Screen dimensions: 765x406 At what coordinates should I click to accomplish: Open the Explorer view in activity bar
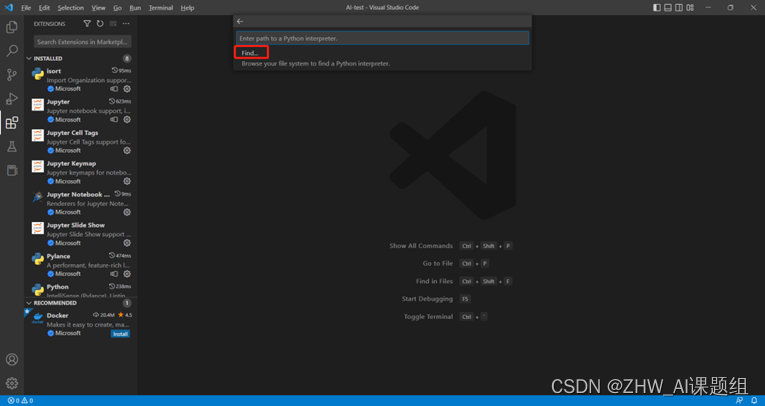12,27
